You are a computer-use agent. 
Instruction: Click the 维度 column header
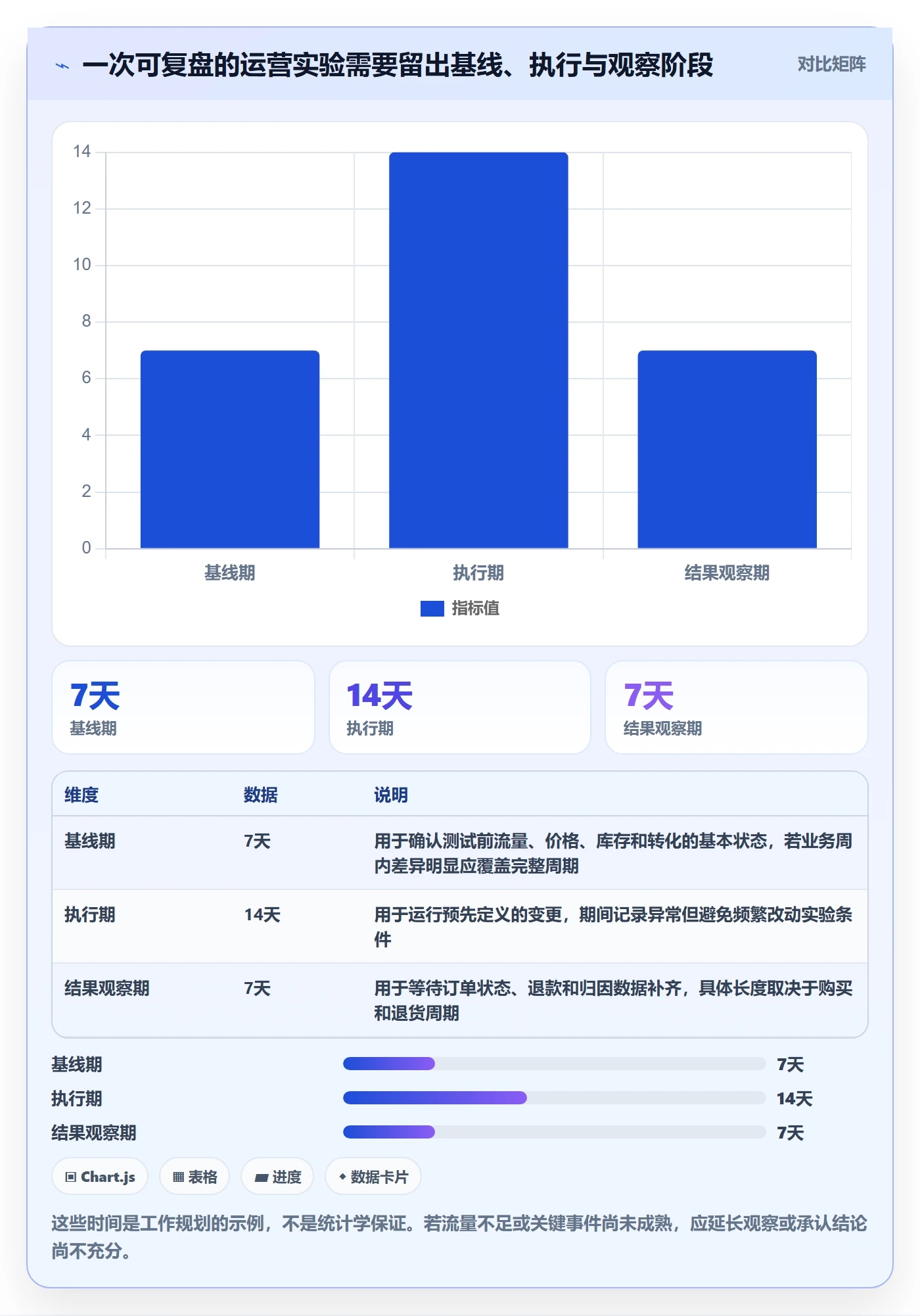point(81,795)
